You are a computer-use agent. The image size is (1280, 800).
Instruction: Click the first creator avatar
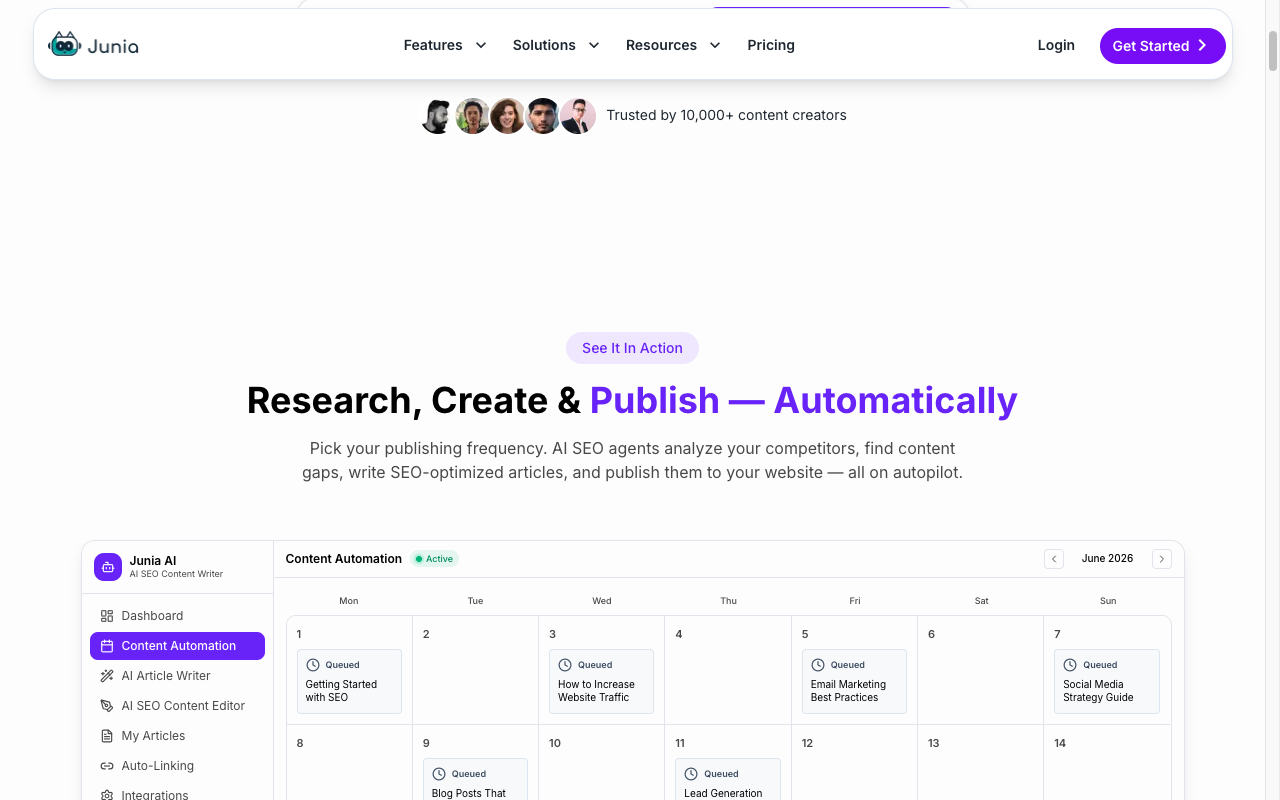coord(437,116)
